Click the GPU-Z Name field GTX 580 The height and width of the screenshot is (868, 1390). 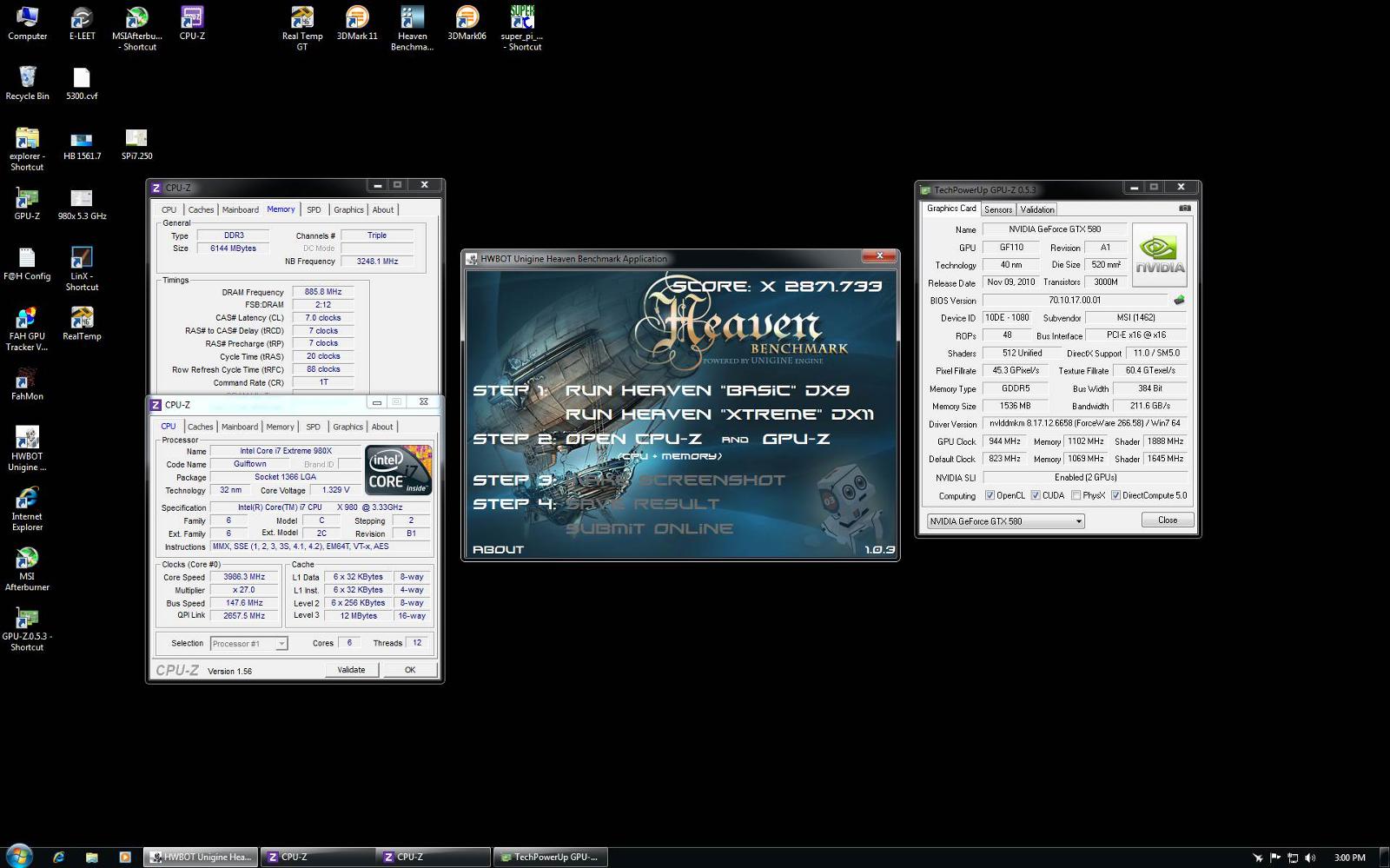[x=1055, y=229]
